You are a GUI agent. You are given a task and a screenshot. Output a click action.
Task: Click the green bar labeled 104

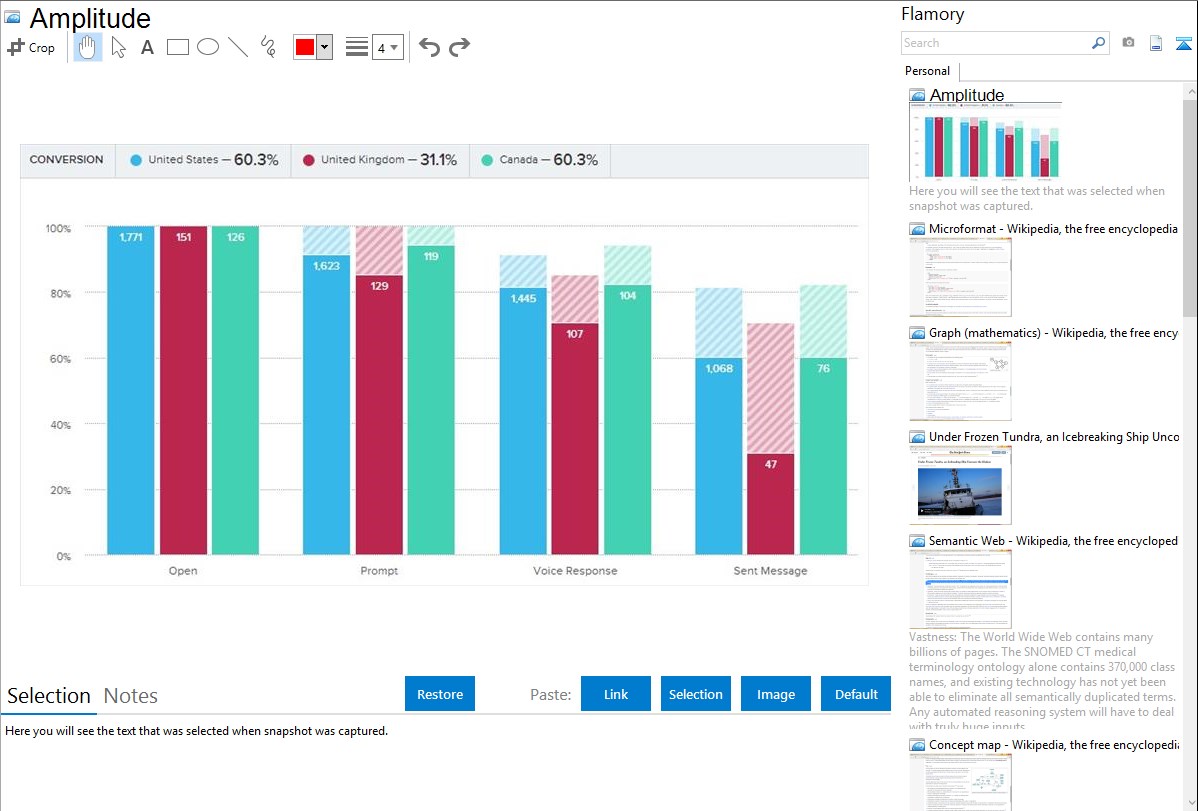pos(627,420)
